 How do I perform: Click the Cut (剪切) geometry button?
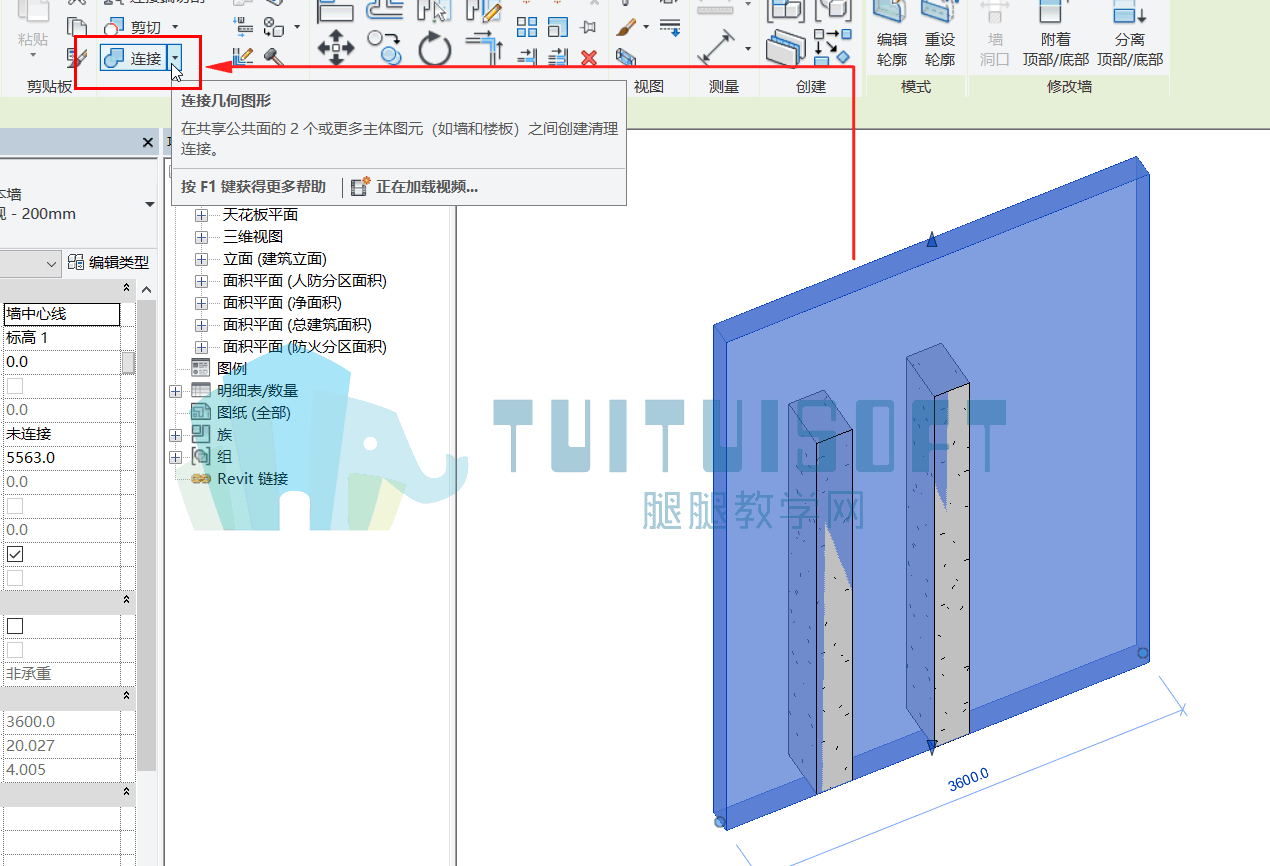[x=133, y=27]
